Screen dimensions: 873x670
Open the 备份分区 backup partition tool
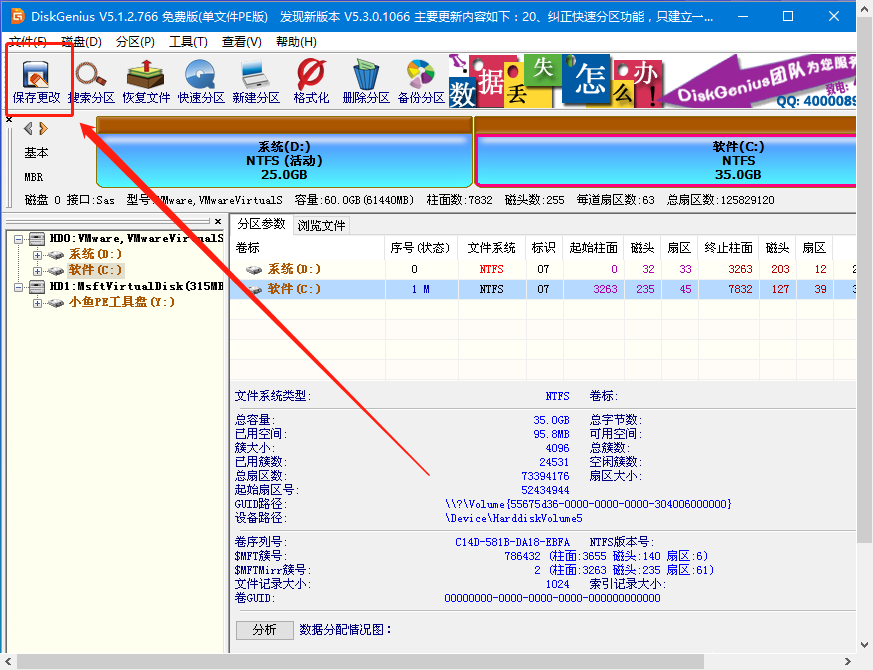coord(421,81)
